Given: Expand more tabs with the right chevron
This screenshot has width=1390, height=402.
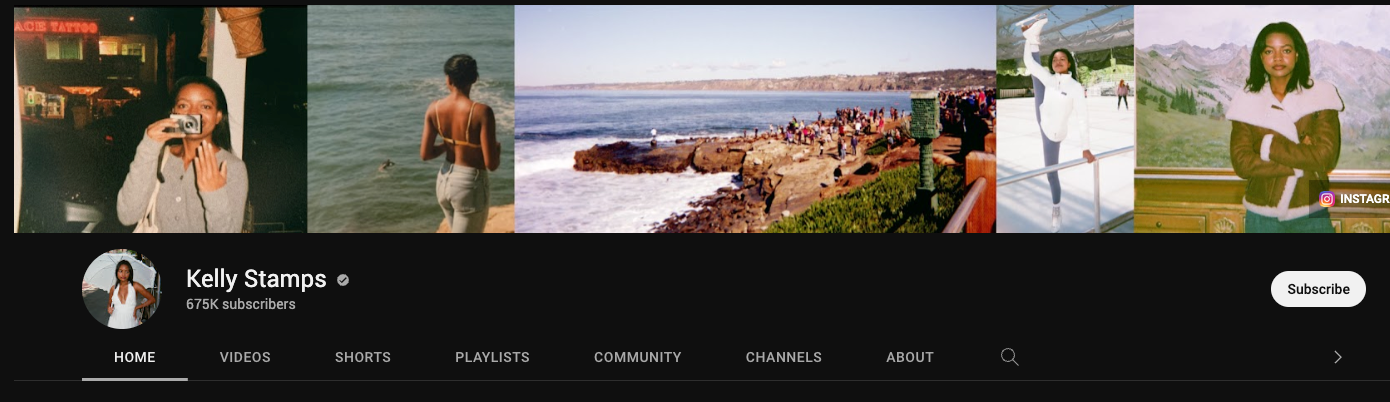Looking at the screenshot, I should pyautogui.click(x=1337, y=357).
